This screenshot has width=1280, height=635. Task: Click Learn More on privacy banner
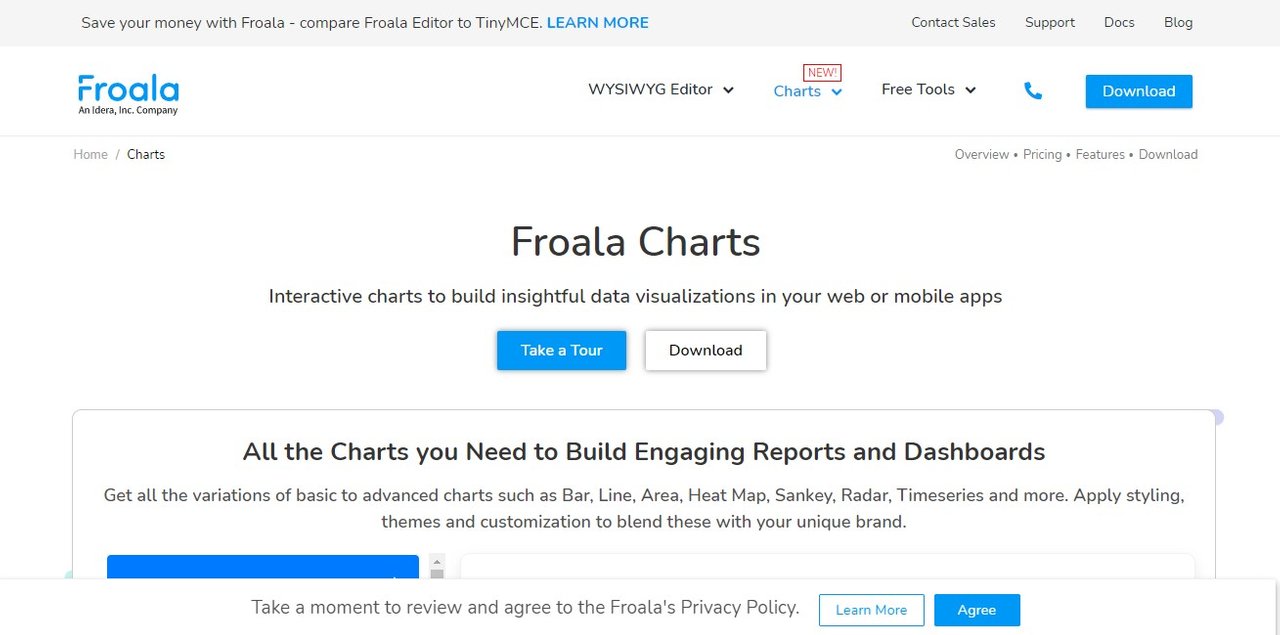(871, 610)
